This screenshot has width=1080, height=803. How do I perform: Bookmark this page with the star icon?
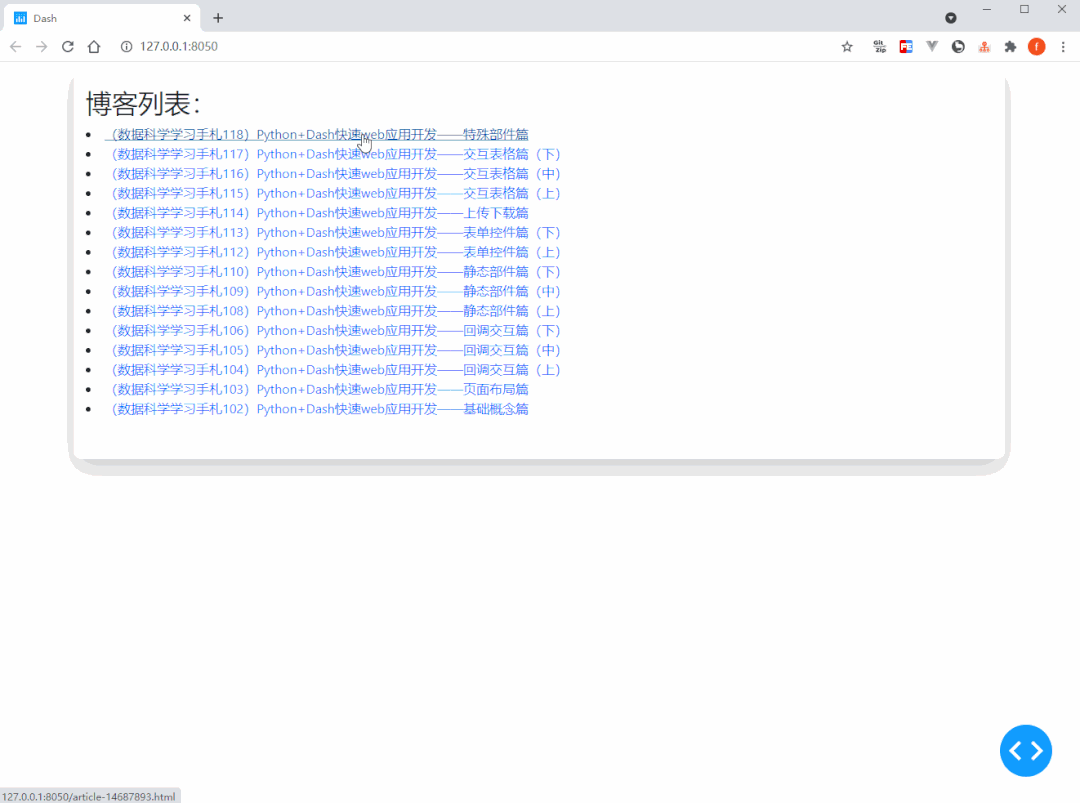click(x=847, y=47)
